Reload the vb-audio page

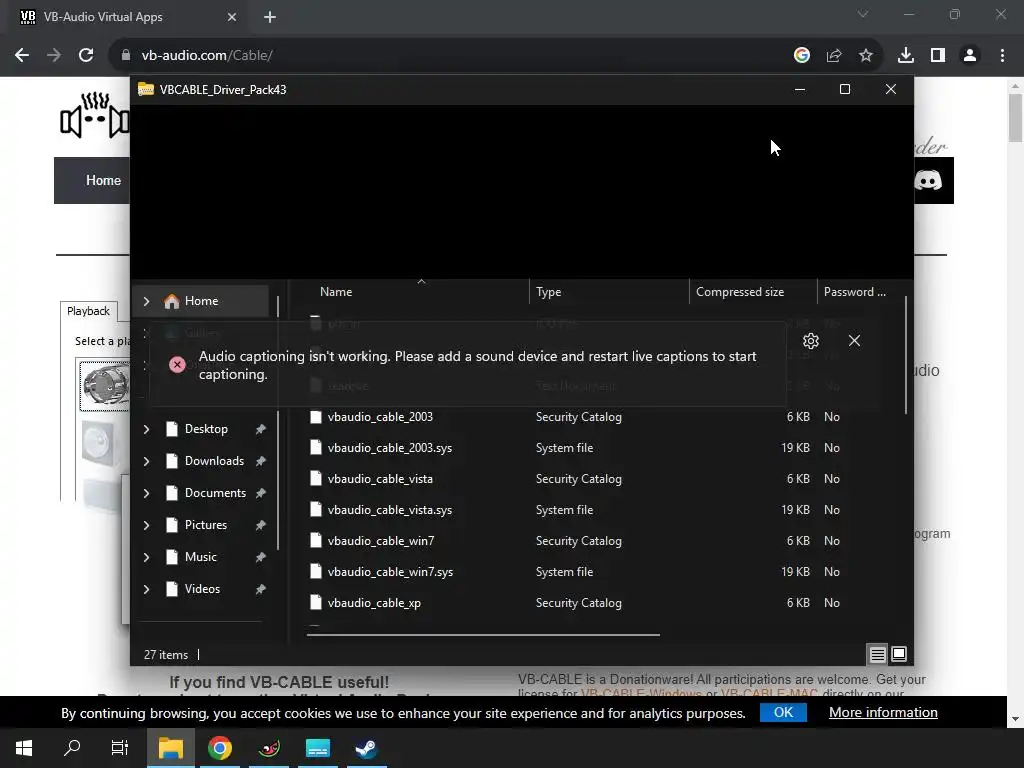pyautogui.click(x=86, y=56)
